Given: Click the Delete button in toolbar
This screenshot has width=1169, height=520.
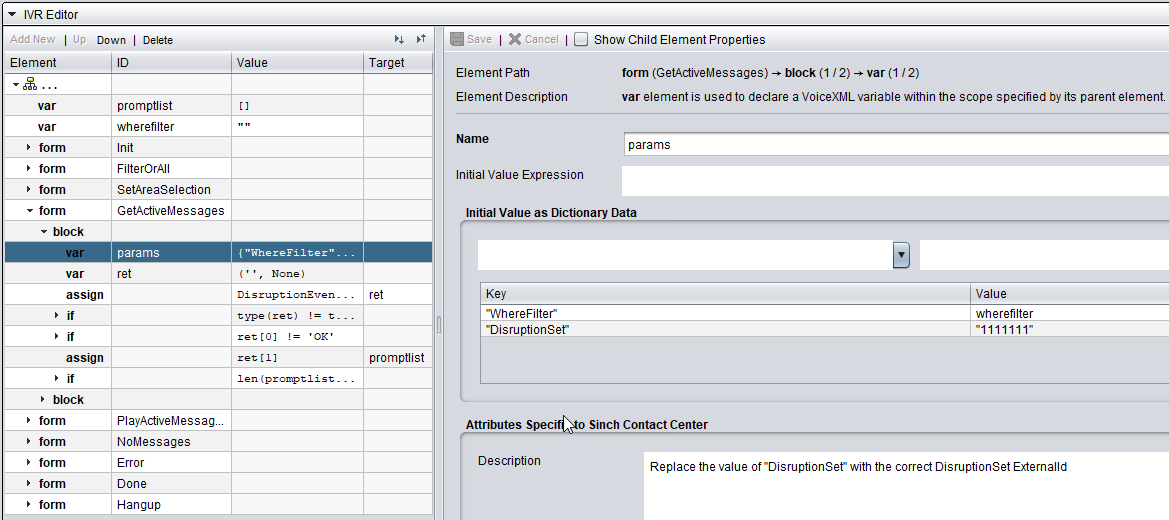Looking at the screenshot, I should (x=158, y=40).
